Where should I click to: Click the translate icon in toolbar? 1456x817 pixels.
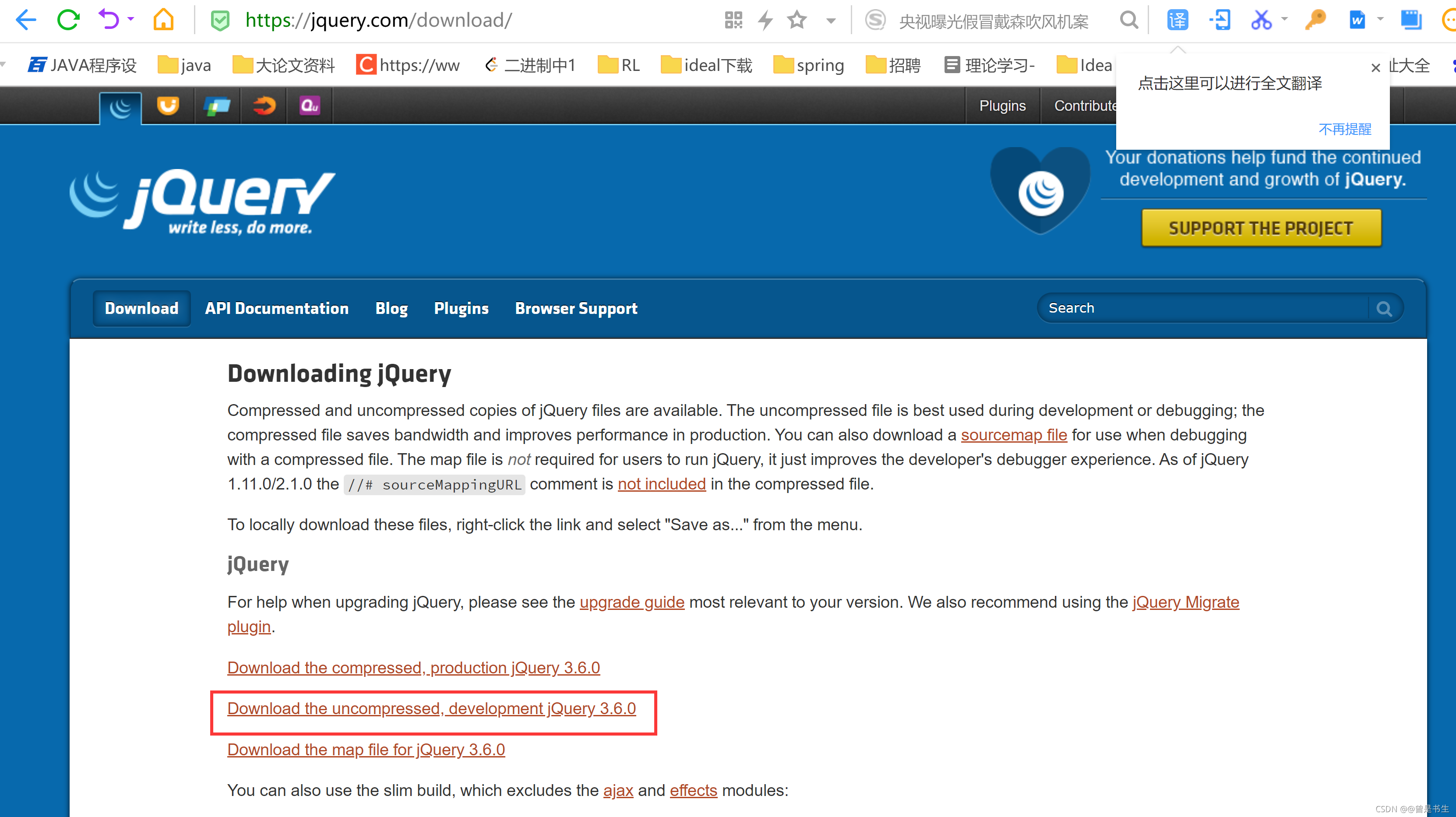[1177, 20]
